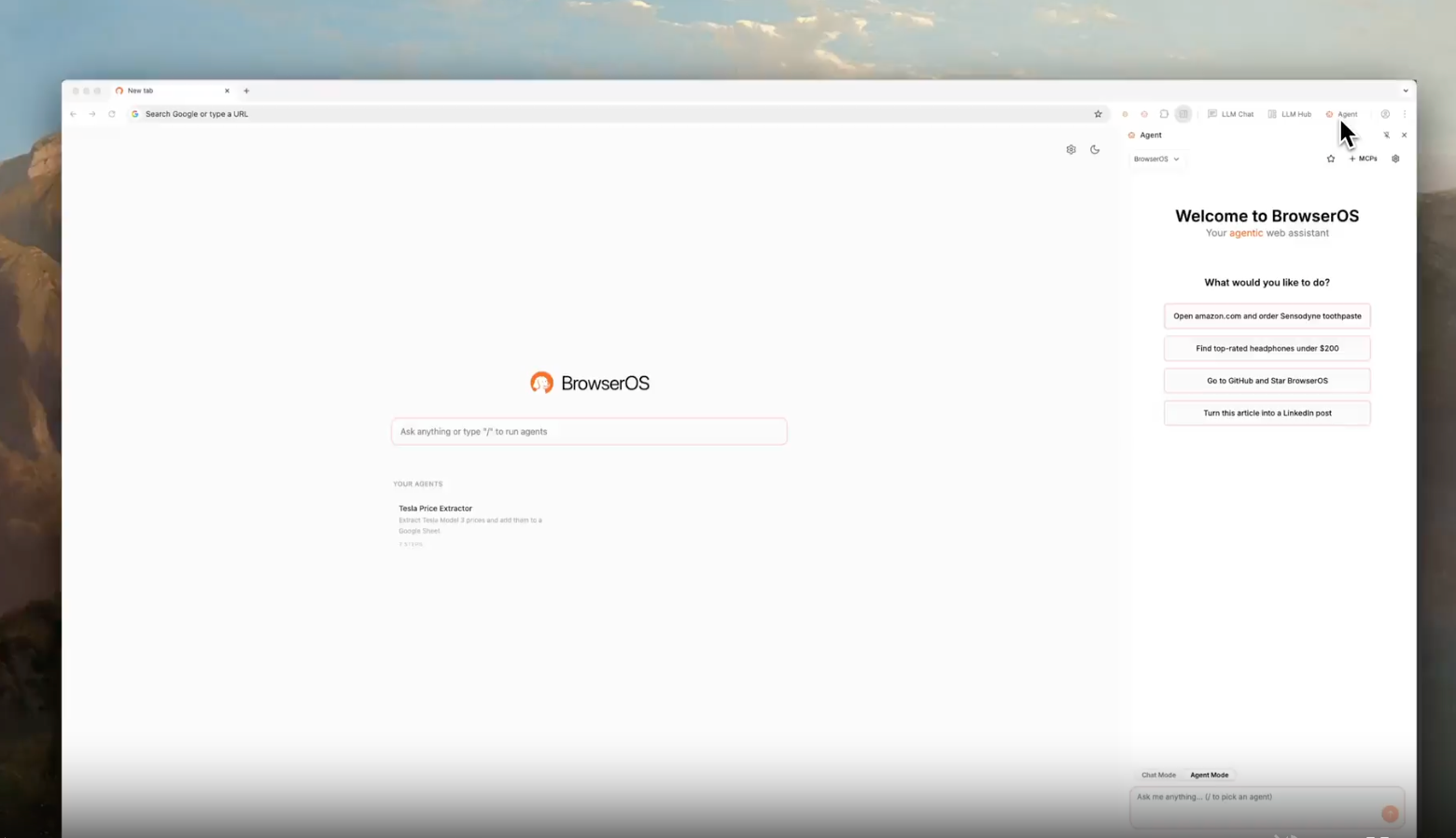Click the Find top-rated headphones under $200 suggestion
The image size is (1456, 838).
pos(1267,348)
